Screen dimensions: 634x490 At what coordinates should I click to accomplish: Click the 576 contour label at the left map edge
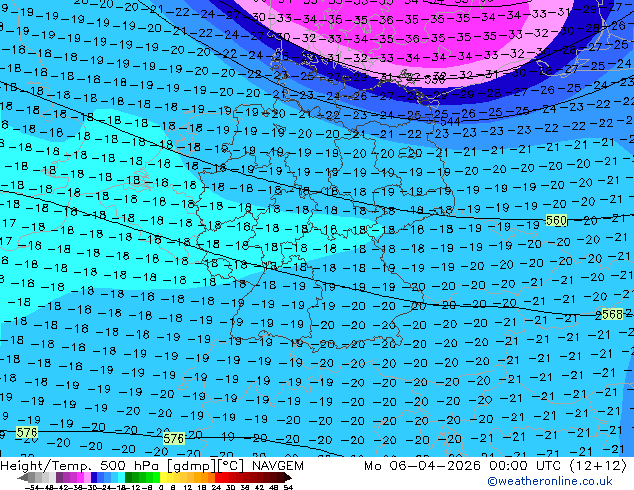click(27, 433)
